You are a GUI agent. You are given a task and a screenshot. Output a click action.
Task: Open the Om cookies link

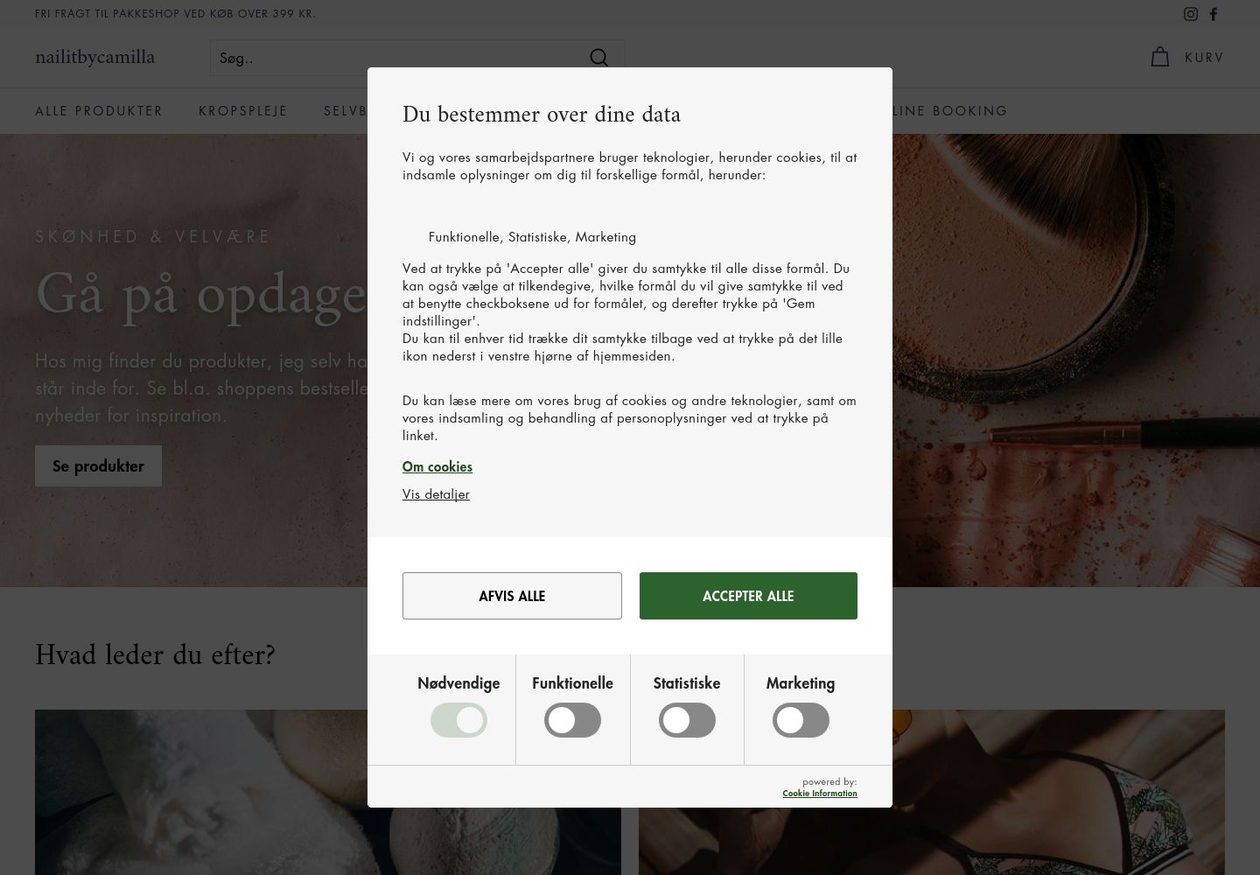pos(437,467)
